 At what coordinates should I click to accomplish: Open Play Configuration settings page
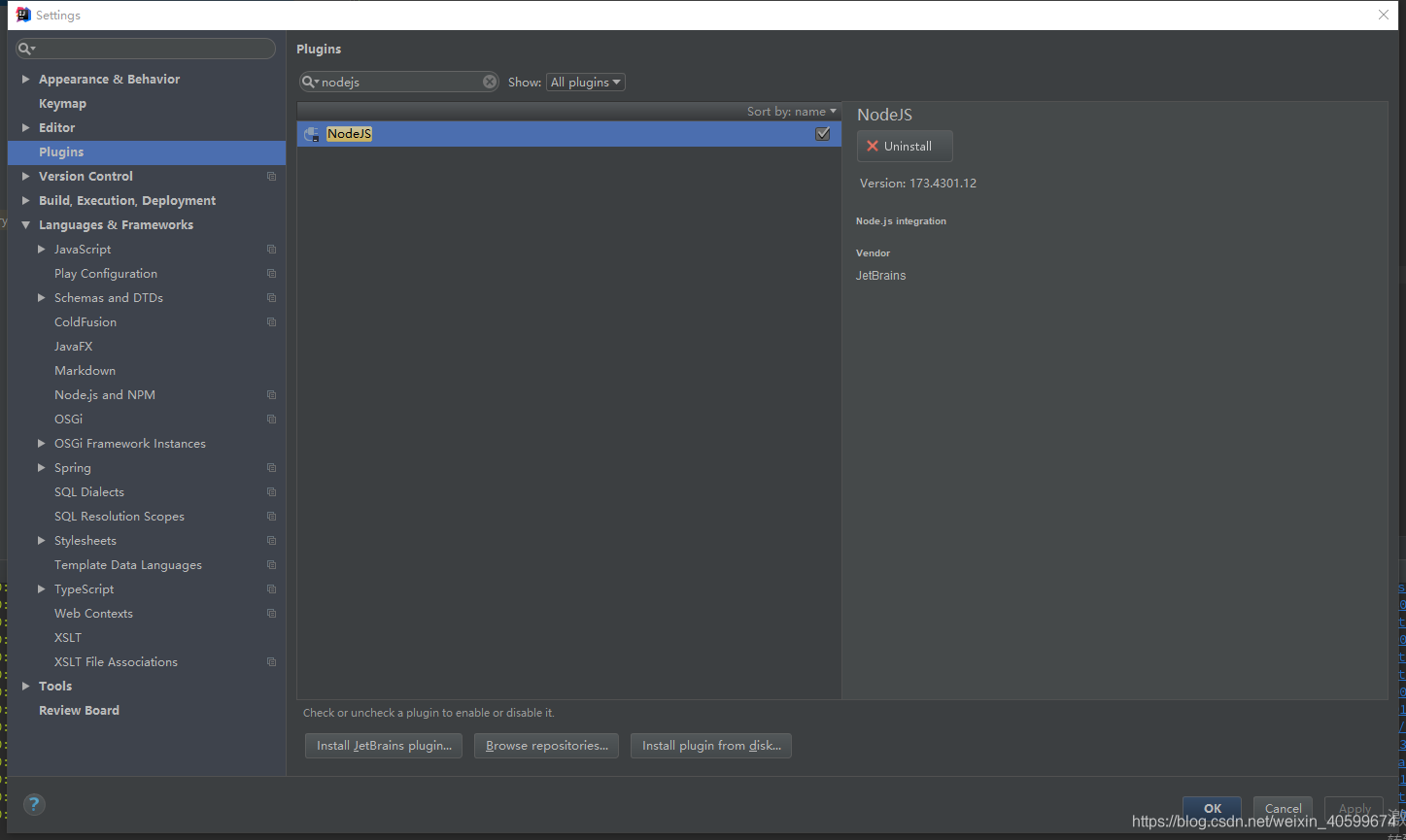106,273
